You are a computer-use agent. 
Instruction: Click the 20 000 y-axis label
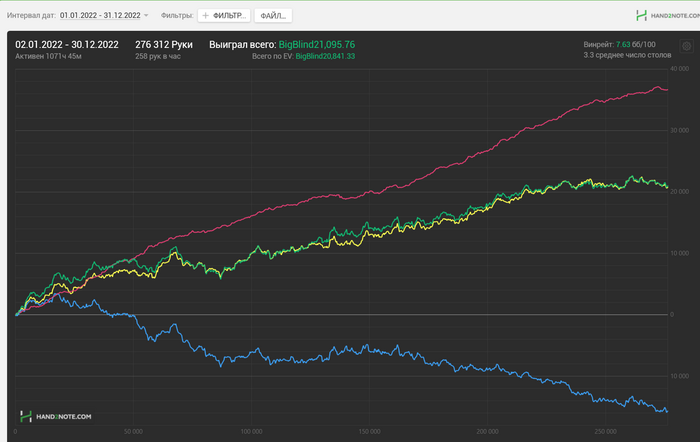pyautogui.click(x=679, y=192)
